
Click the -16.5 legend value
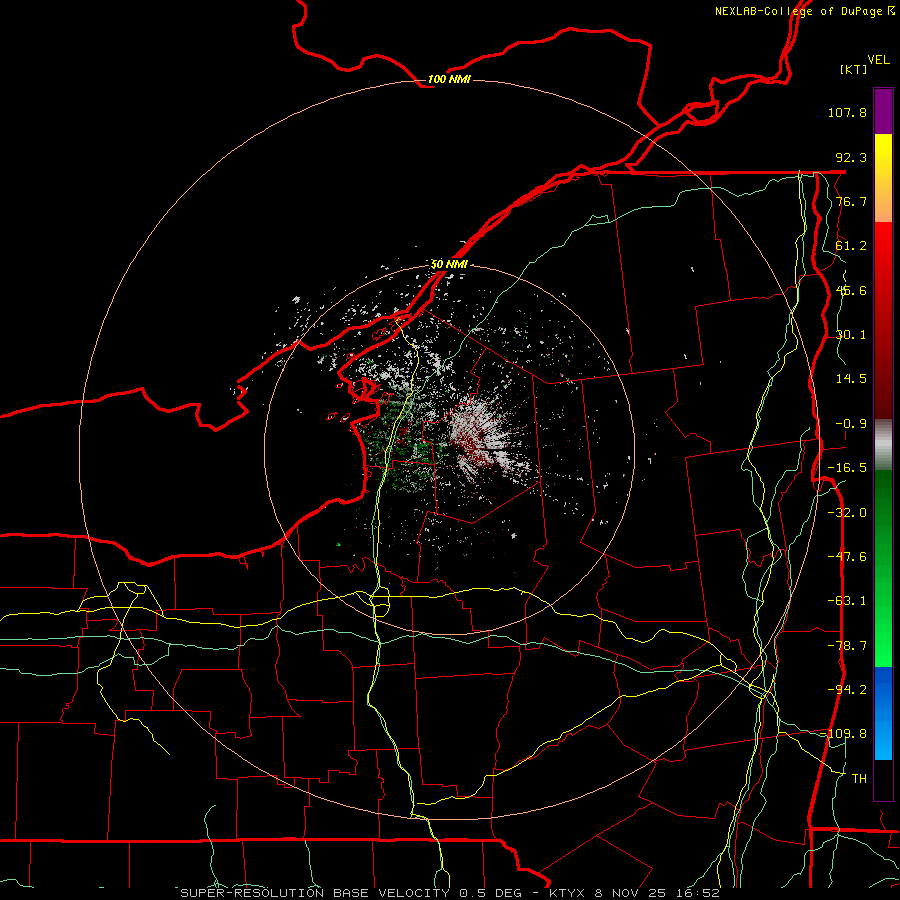coord(847,468)
